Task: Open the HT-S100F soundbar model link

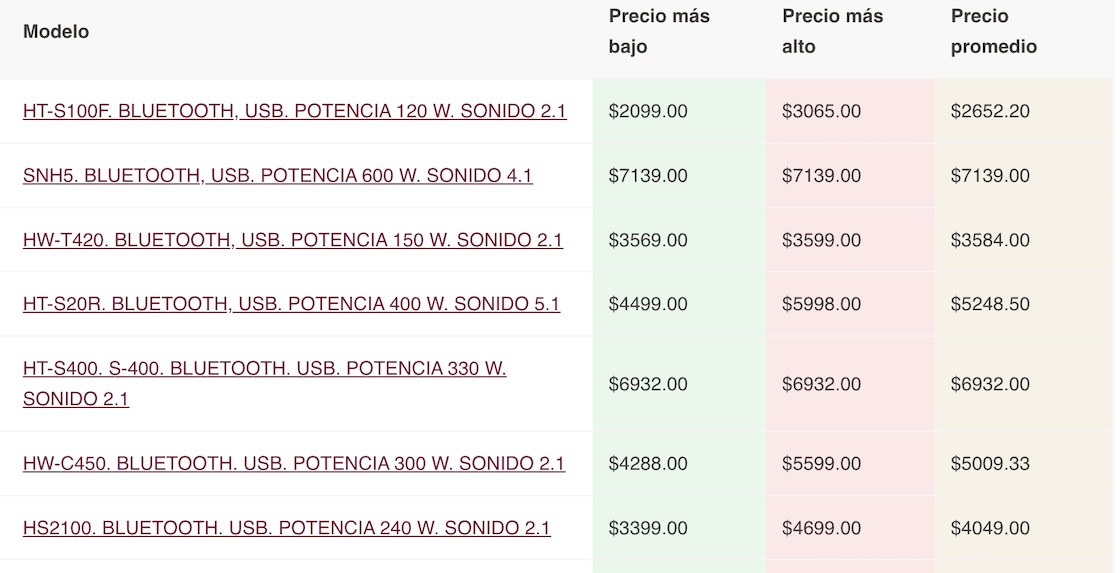Action: click(x=294, y=111)
